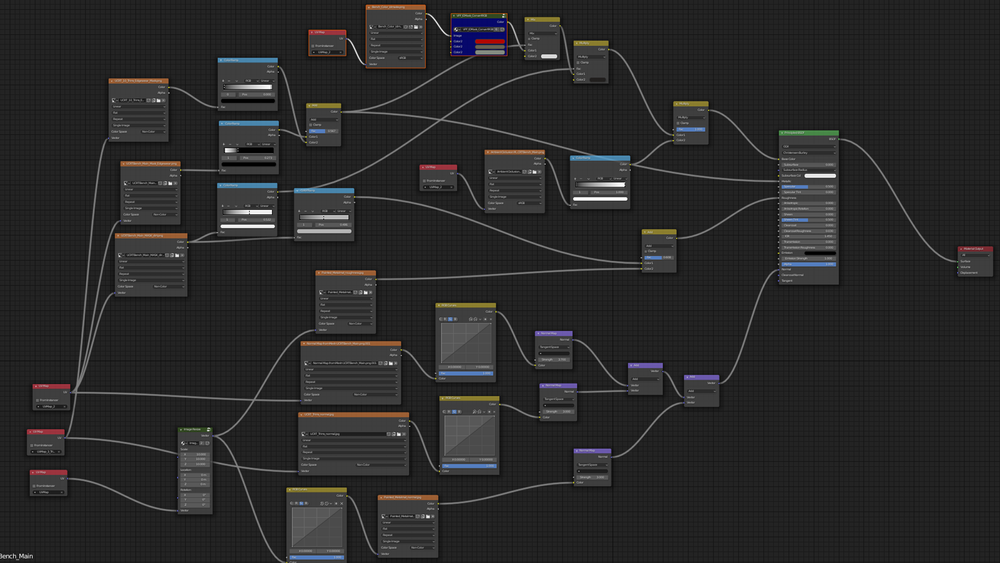Click Specular slider in Principled BSDF
This screenshot has width=1000, height=563.
809,186
